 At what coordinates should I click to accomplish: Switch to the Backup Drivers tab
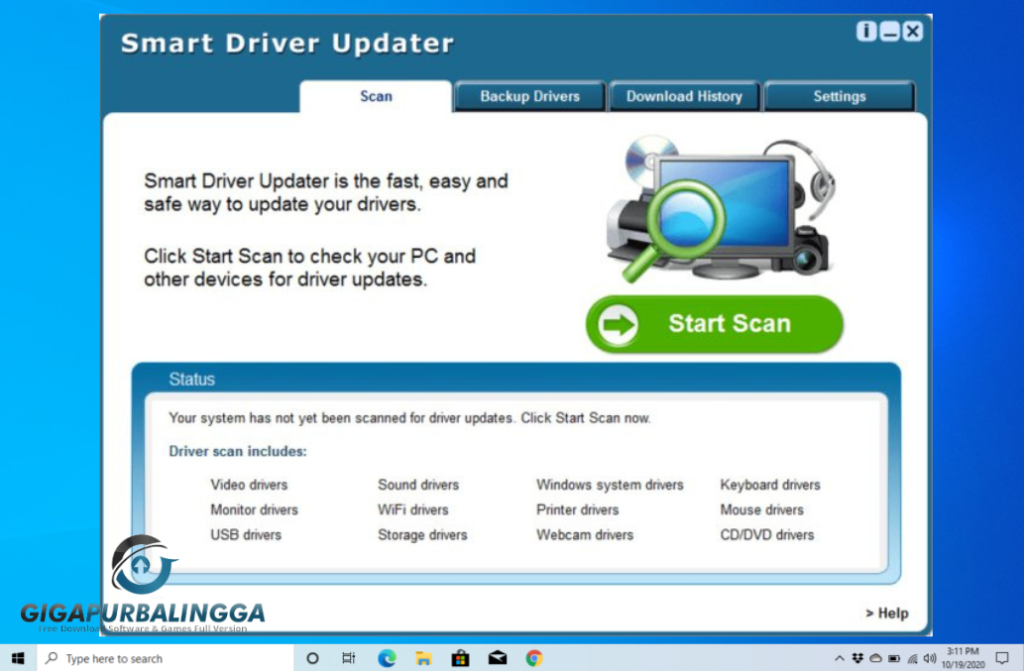tap(529, 96)
